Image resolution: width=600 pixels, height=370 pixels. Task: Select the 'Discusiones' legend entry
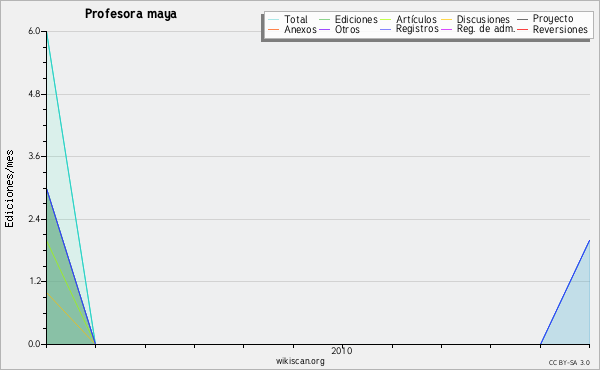click(483, 19)
